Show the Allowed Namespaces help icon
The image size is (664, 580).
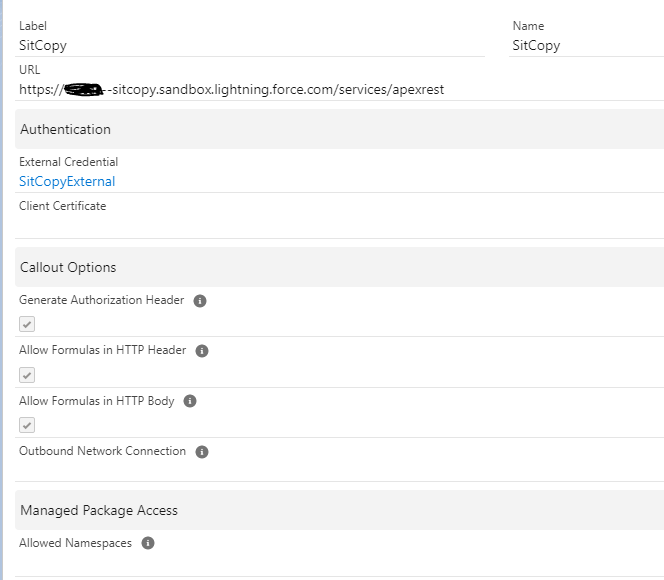coord(148,544)
